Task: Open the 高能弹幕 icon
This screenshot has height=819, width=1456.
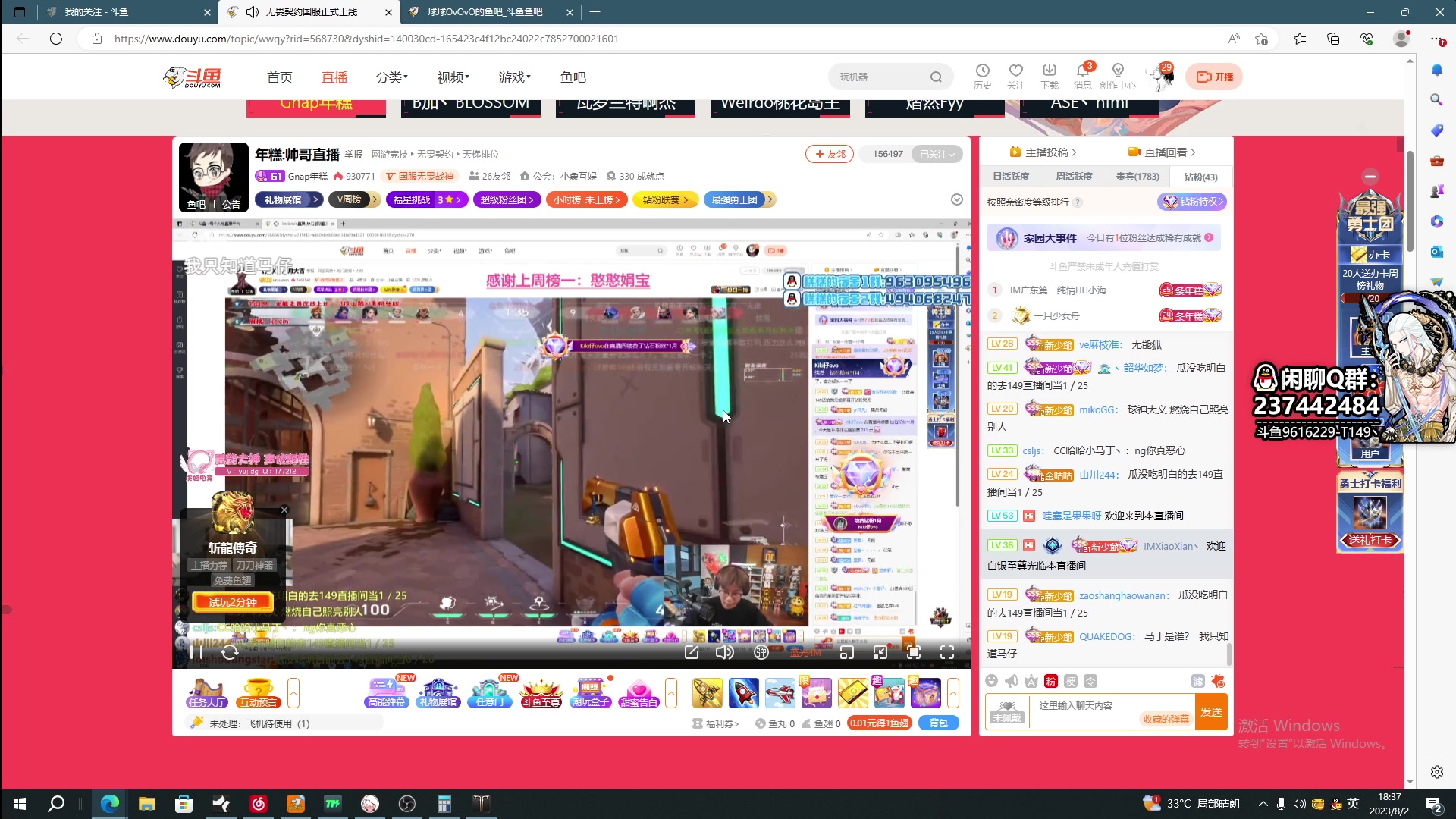Action: tap(387, 692)
